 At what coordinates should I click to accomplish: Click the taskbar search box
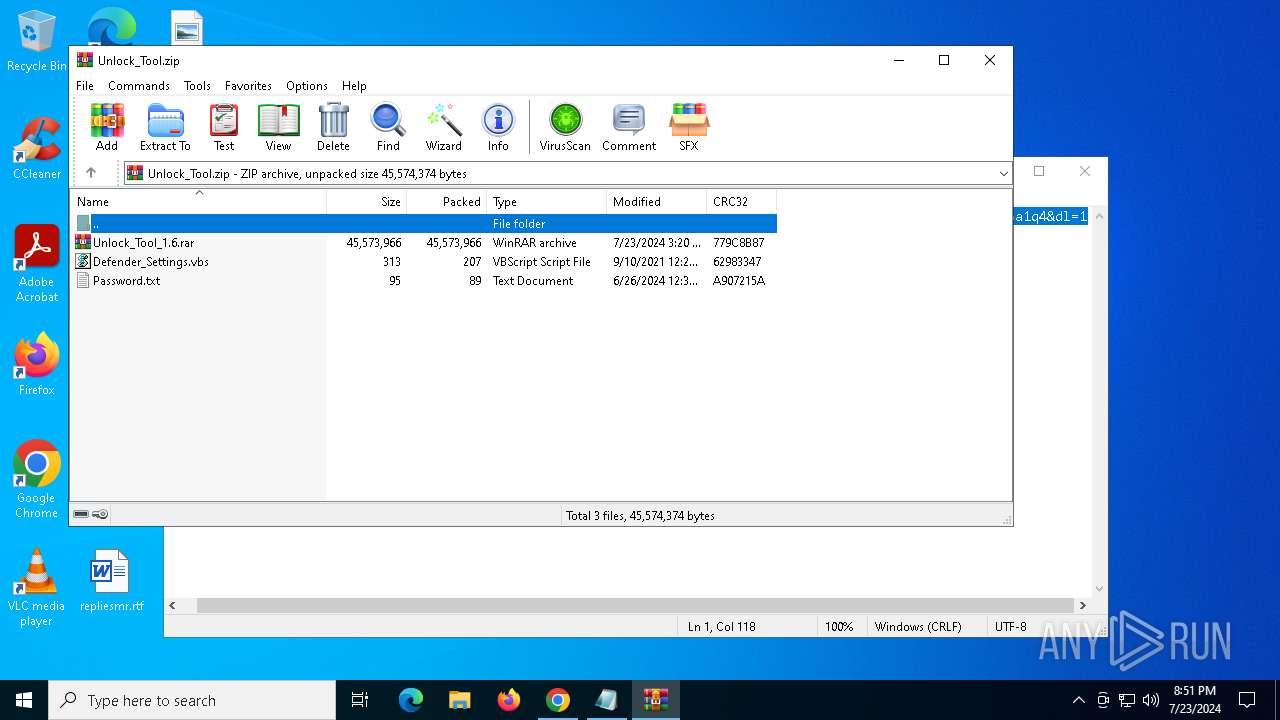192,700
